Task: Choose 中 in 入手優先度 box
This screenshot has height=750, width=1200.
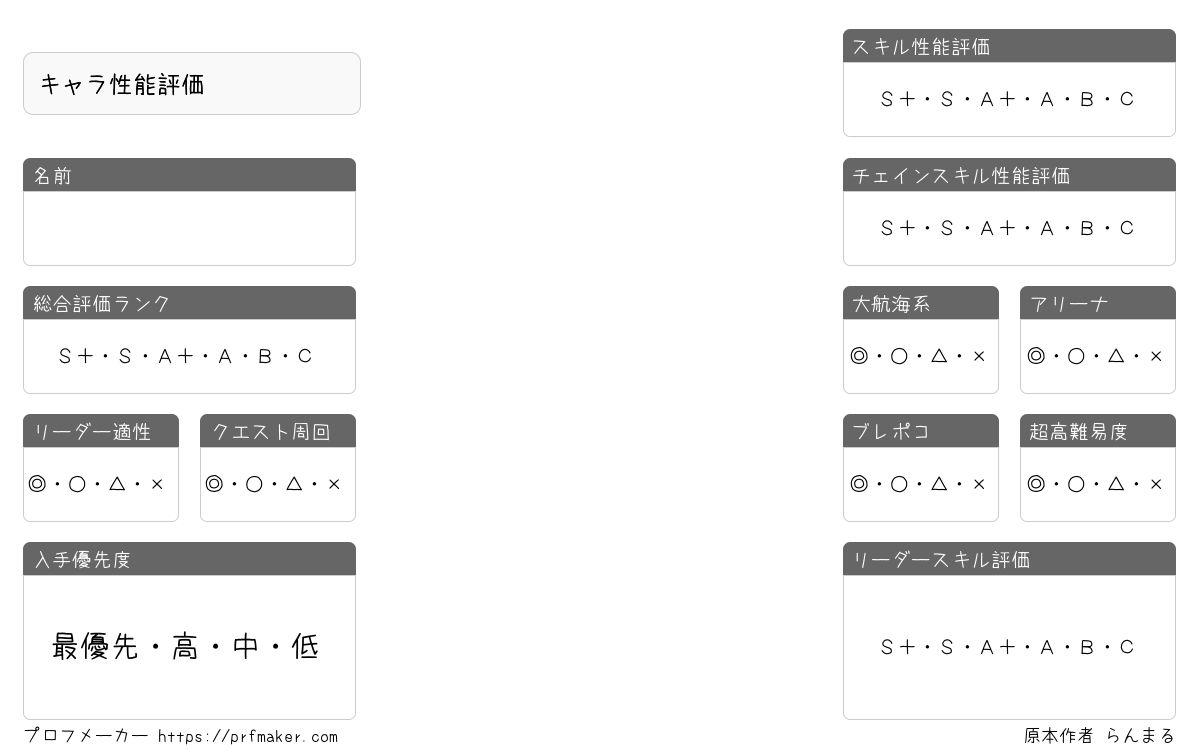Action: coord(245,647)
